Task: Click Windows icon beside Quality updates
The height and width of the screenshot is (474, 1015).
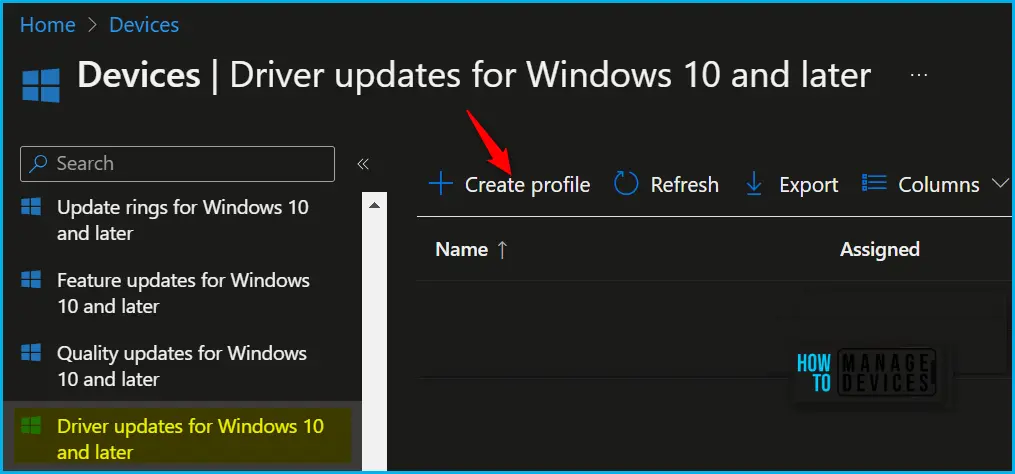Action: tap(31, 353)
